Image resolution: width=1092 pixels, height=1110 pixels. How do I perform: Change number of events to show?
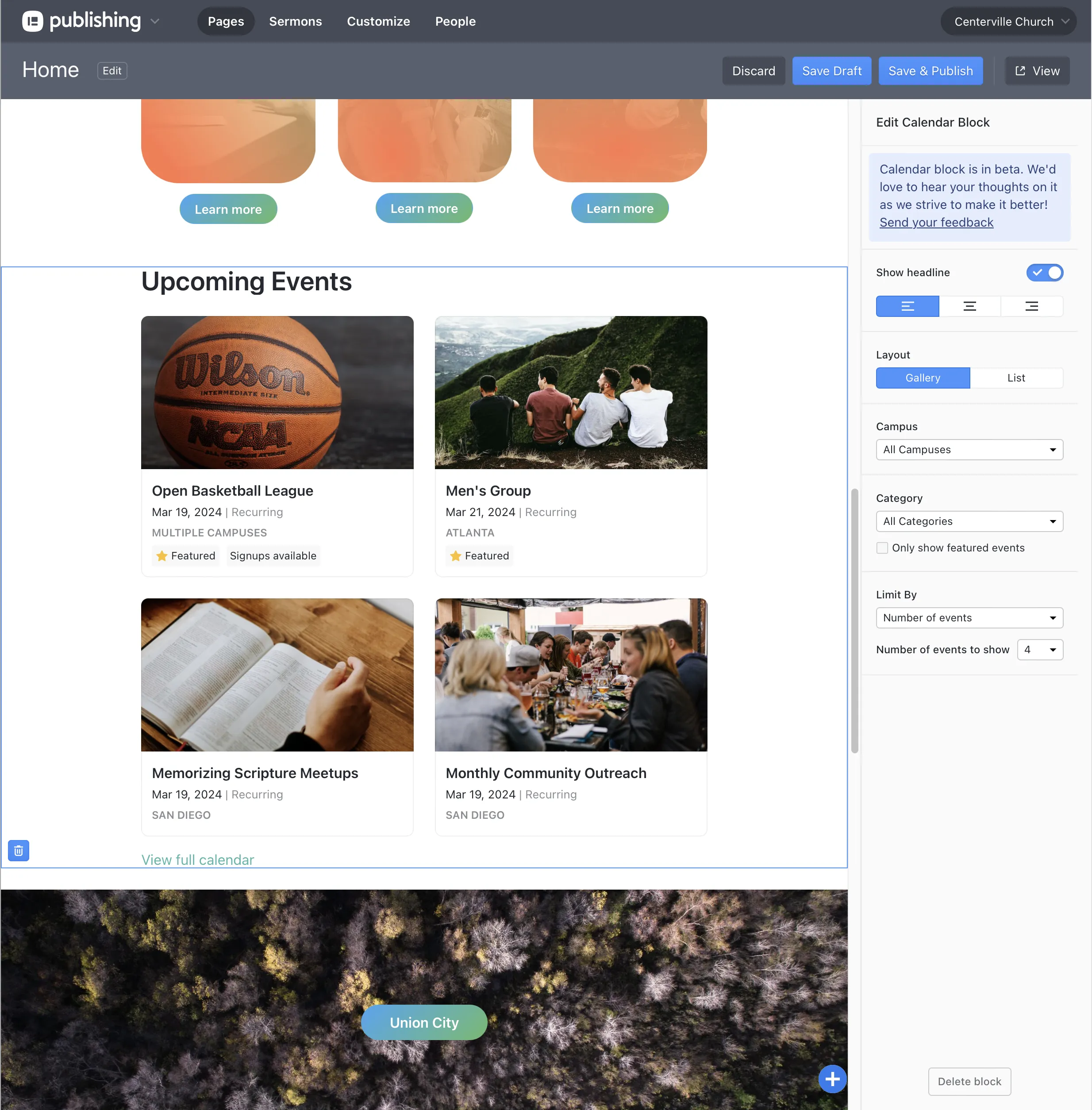click(x=1040, y=649)
